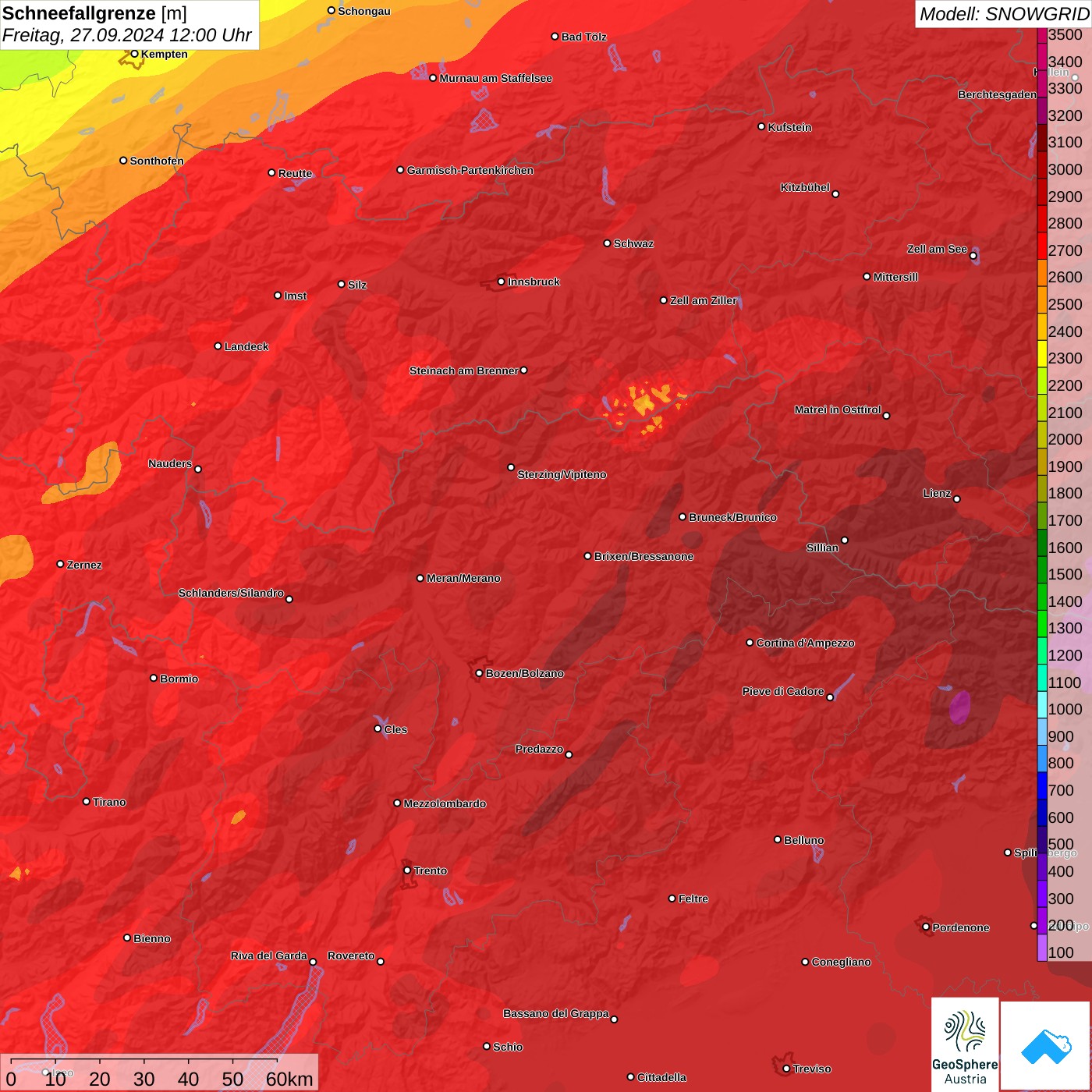The width and height of the screenshot is (1092, 1092).
Task: Click the Cortina d'Ampezzo marker dot
Action: (x=750, y=643)
